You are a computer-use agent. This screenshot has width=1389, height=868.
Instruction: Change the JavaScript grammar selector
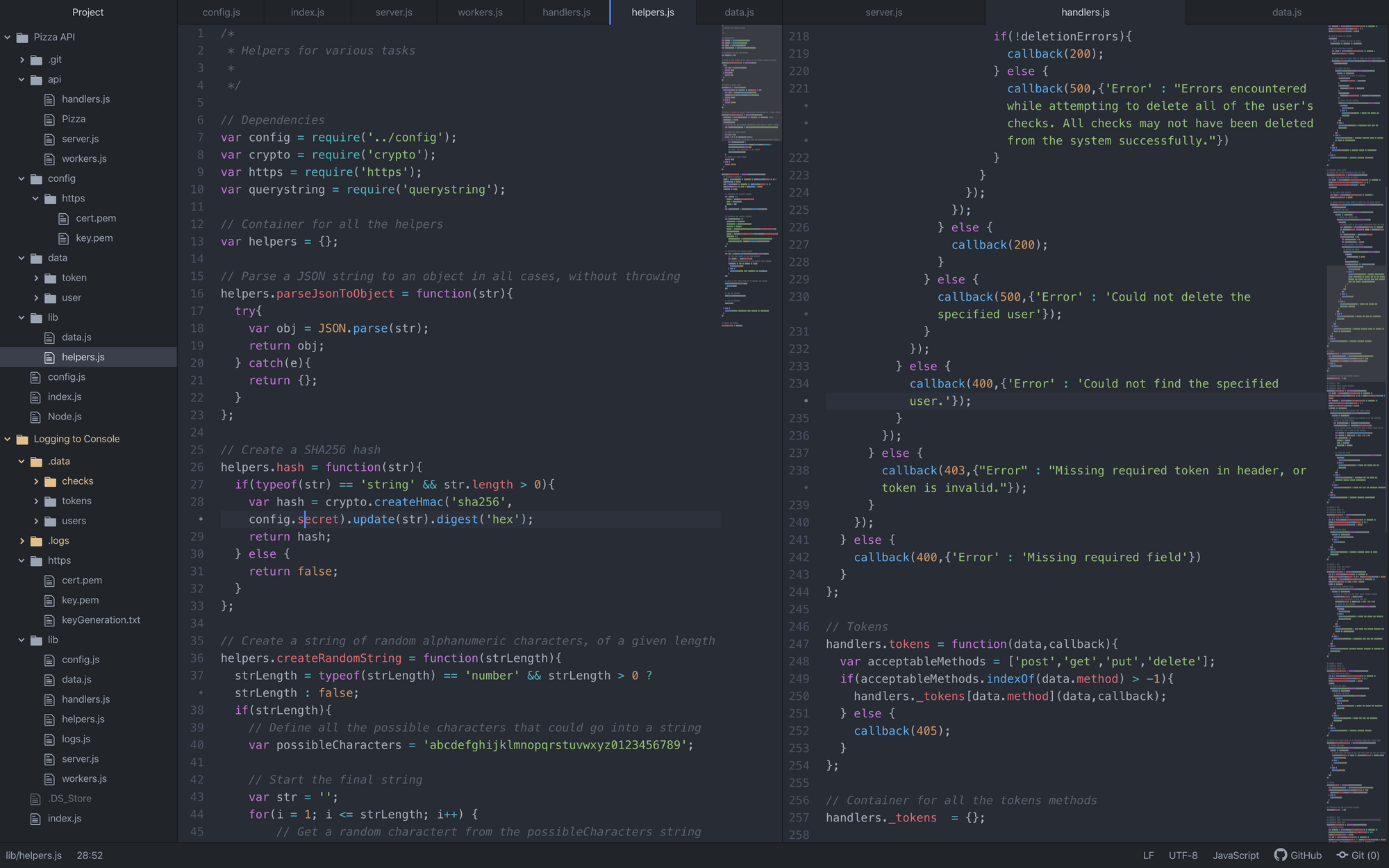(x=1236, y=855)
